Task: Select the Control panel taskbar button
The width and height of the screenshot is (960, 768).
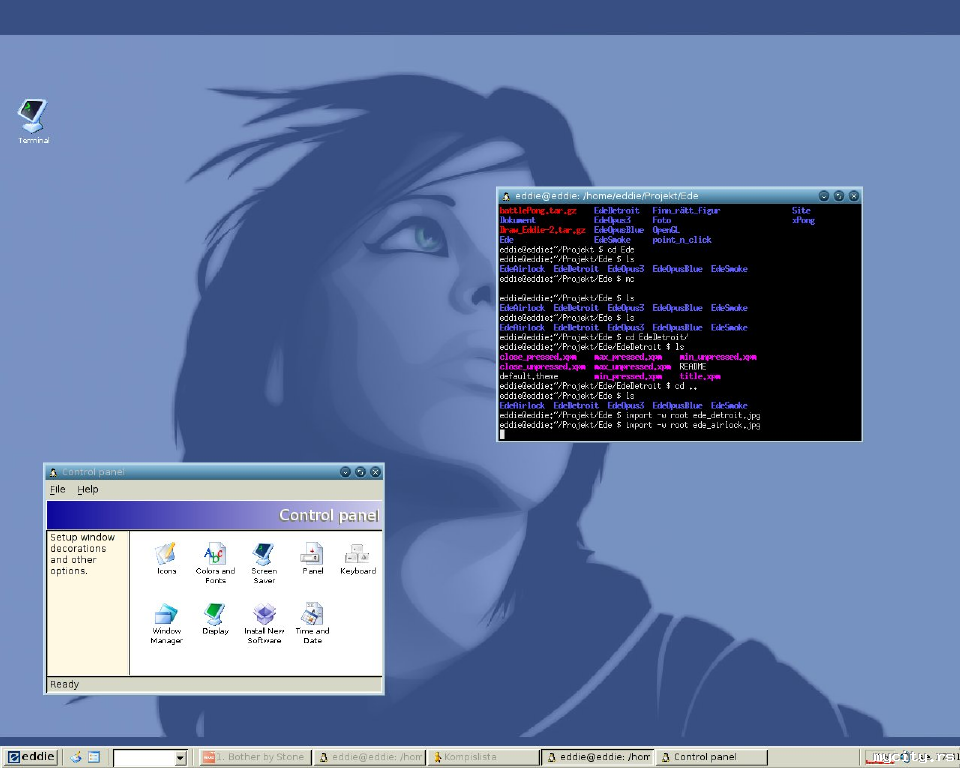Action: (x=712, y=757)
